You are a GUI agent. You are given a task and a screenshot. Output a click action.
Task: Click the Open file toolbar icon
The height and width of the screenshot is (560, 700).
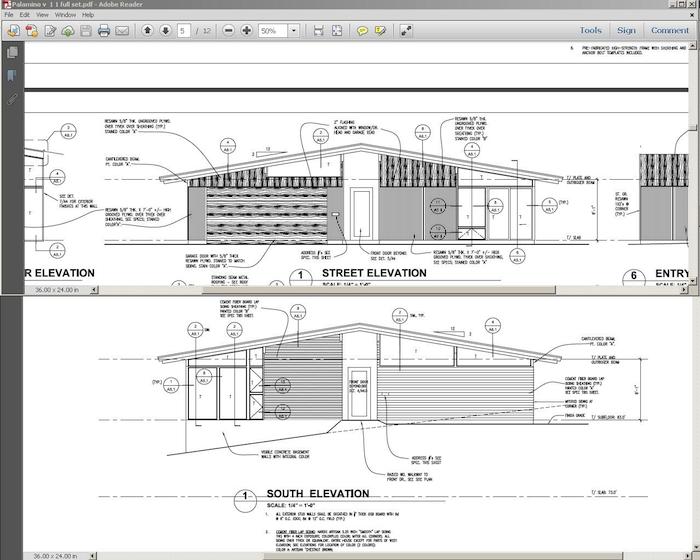coord(13,31)
